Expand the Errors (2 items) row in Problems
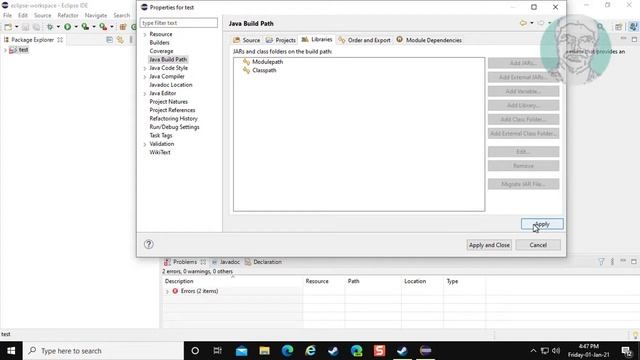Screen dimensions: 640x360 167,291
